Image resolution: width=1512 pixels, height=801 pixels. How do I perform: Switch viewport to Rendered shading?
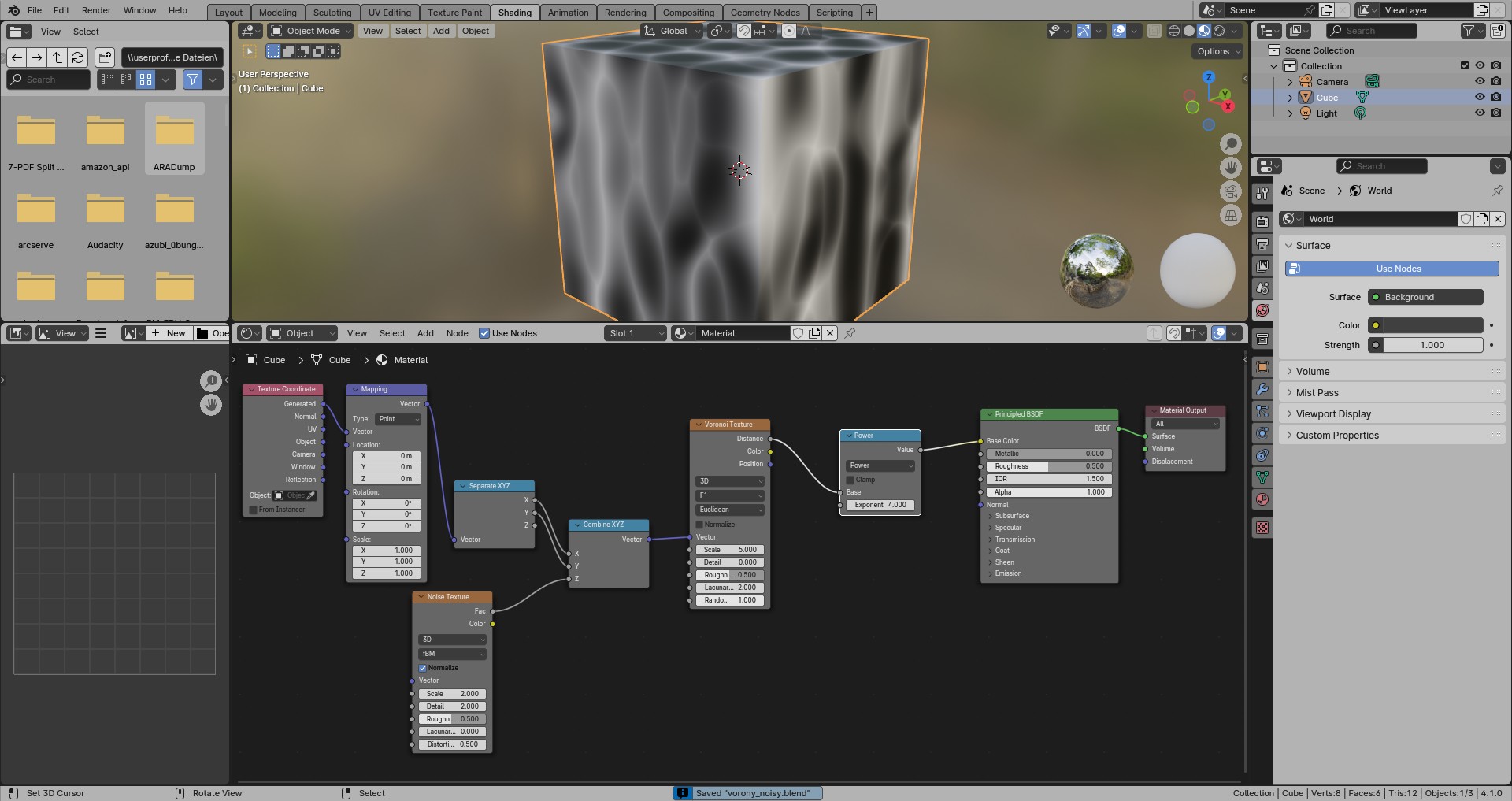point(1219,31)
